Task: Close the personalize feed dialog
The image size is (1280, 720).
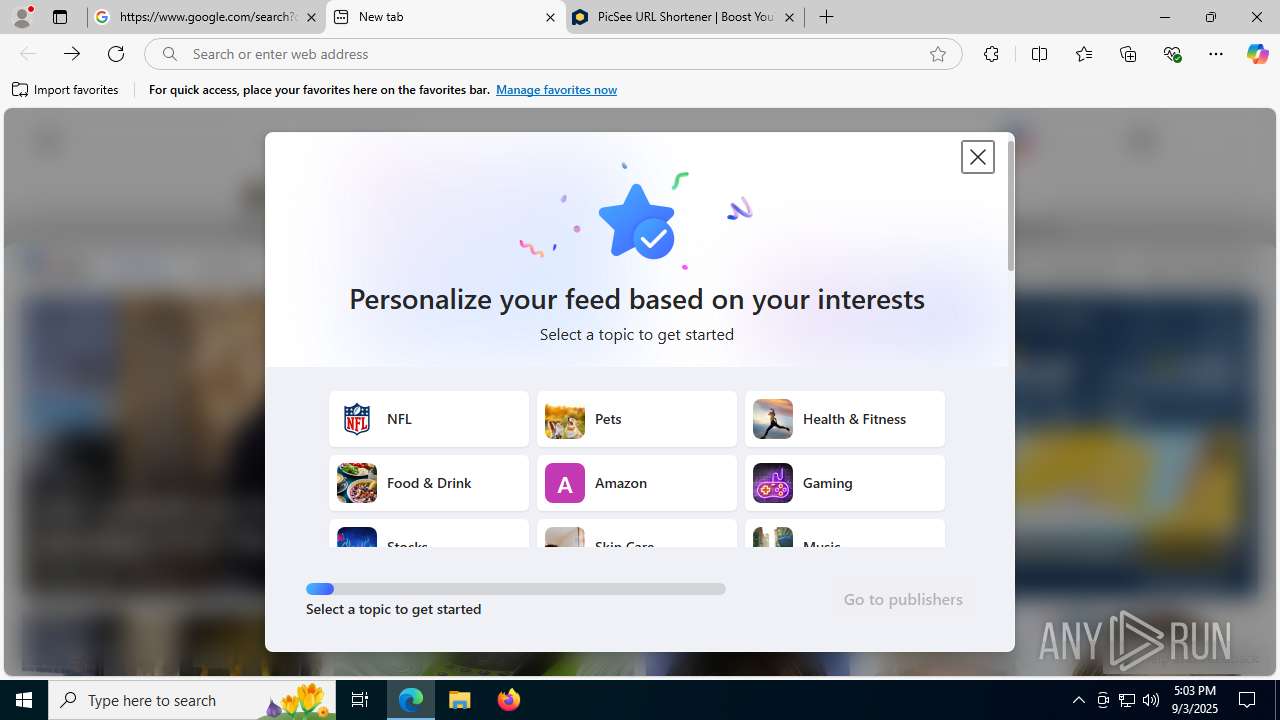Action: (x=978, y=157)
